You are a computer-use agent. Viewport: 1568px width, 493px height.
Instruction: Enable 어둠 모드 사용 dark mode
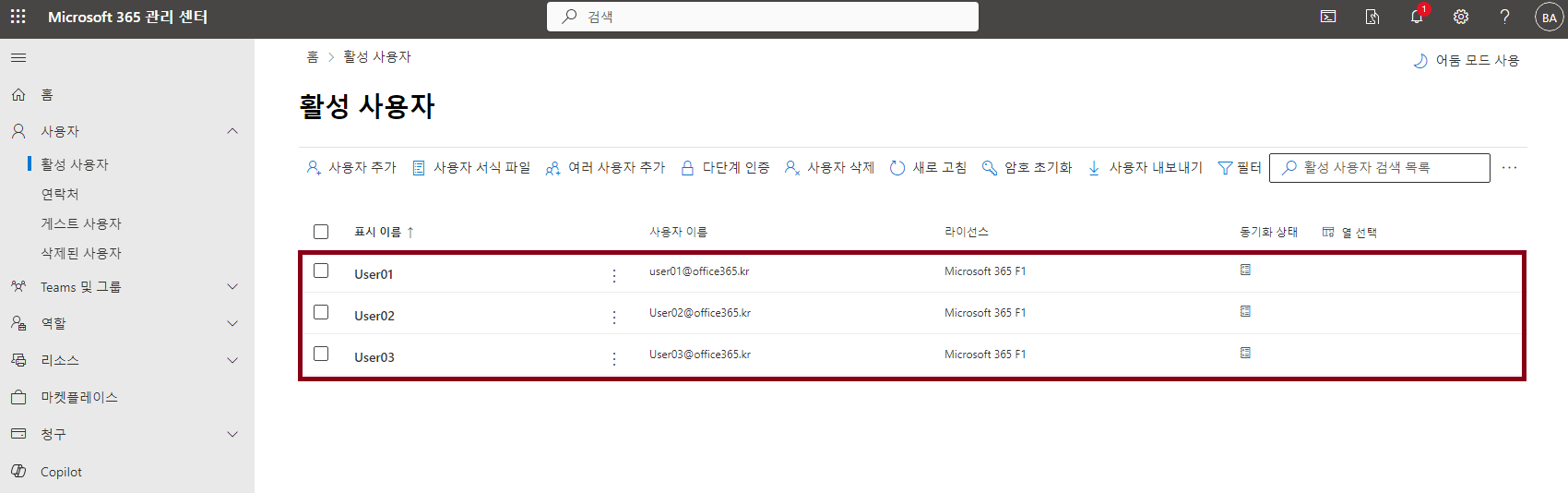tap(1467, 61)
